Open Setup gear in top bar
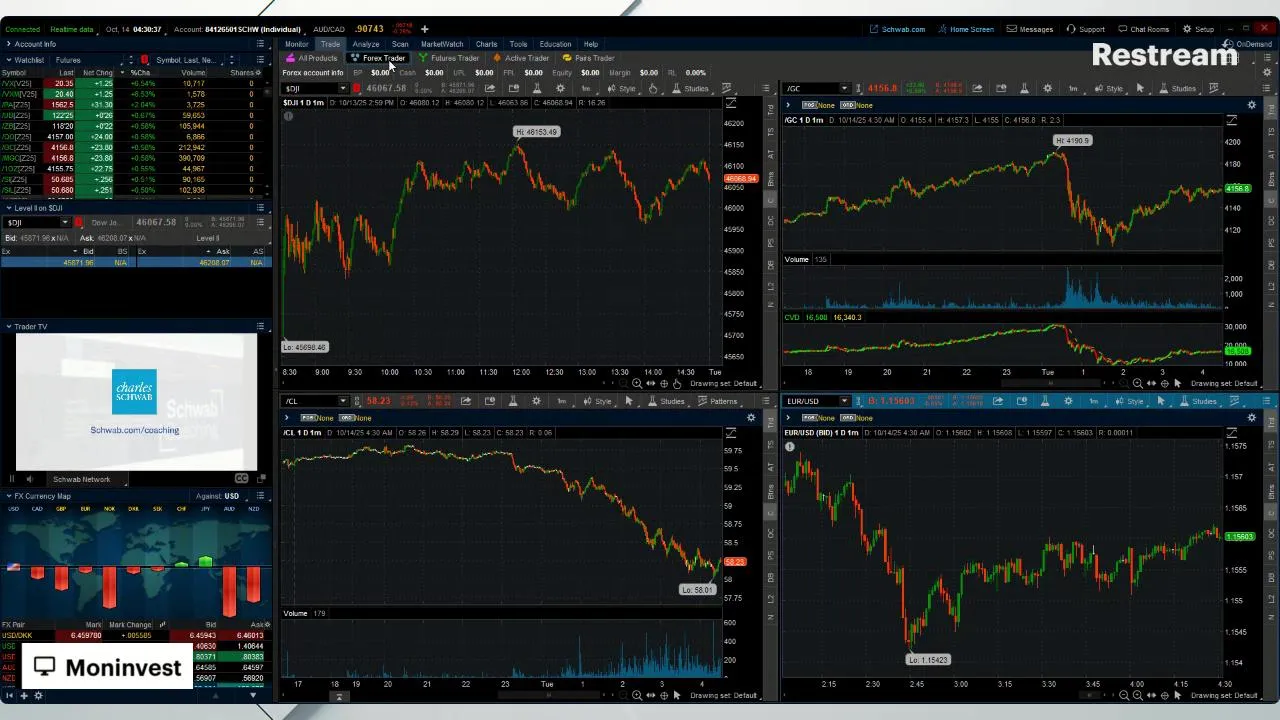This screenshot has width=1280, height=720. tap(1198, 29)
